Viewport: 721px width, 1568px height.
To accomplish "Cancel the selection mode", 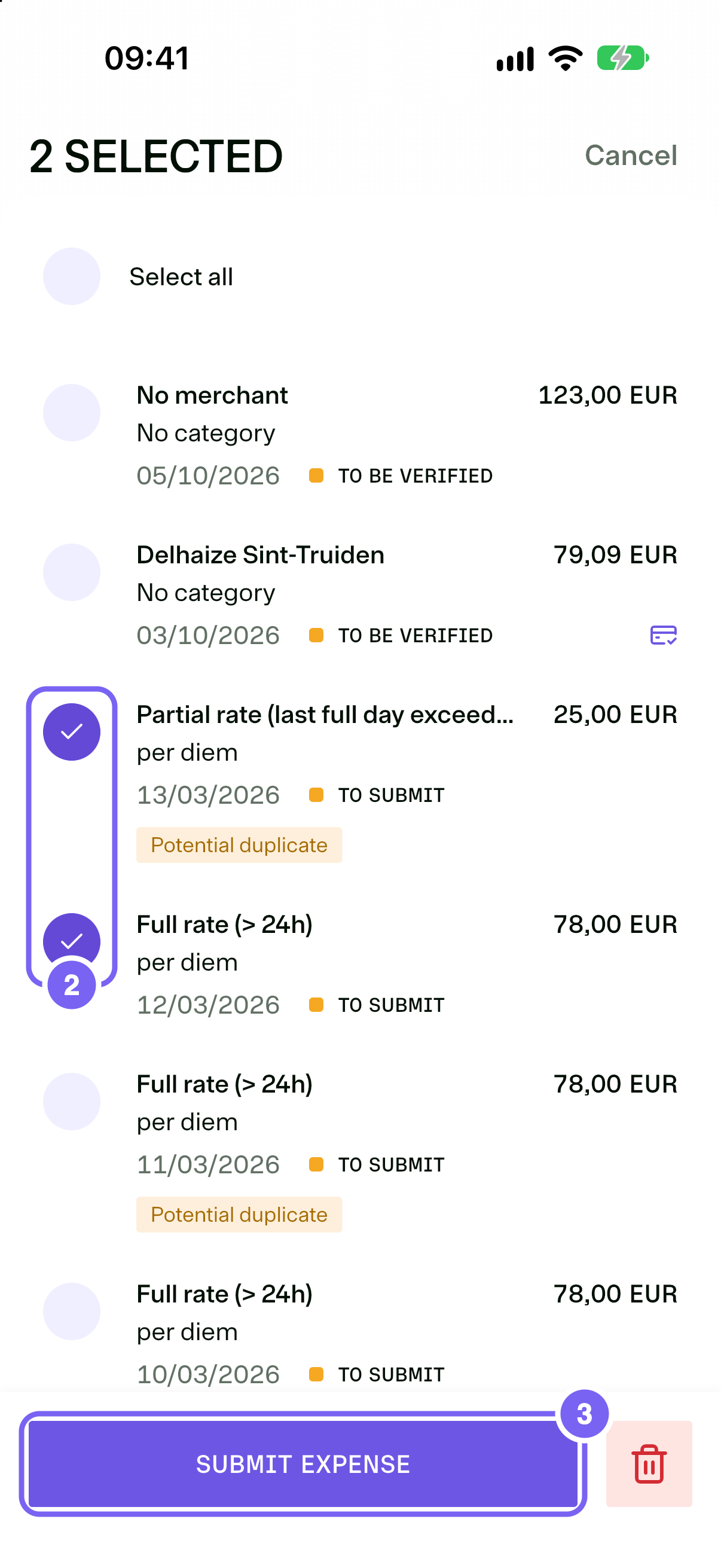I will click(x=631, y=155).
